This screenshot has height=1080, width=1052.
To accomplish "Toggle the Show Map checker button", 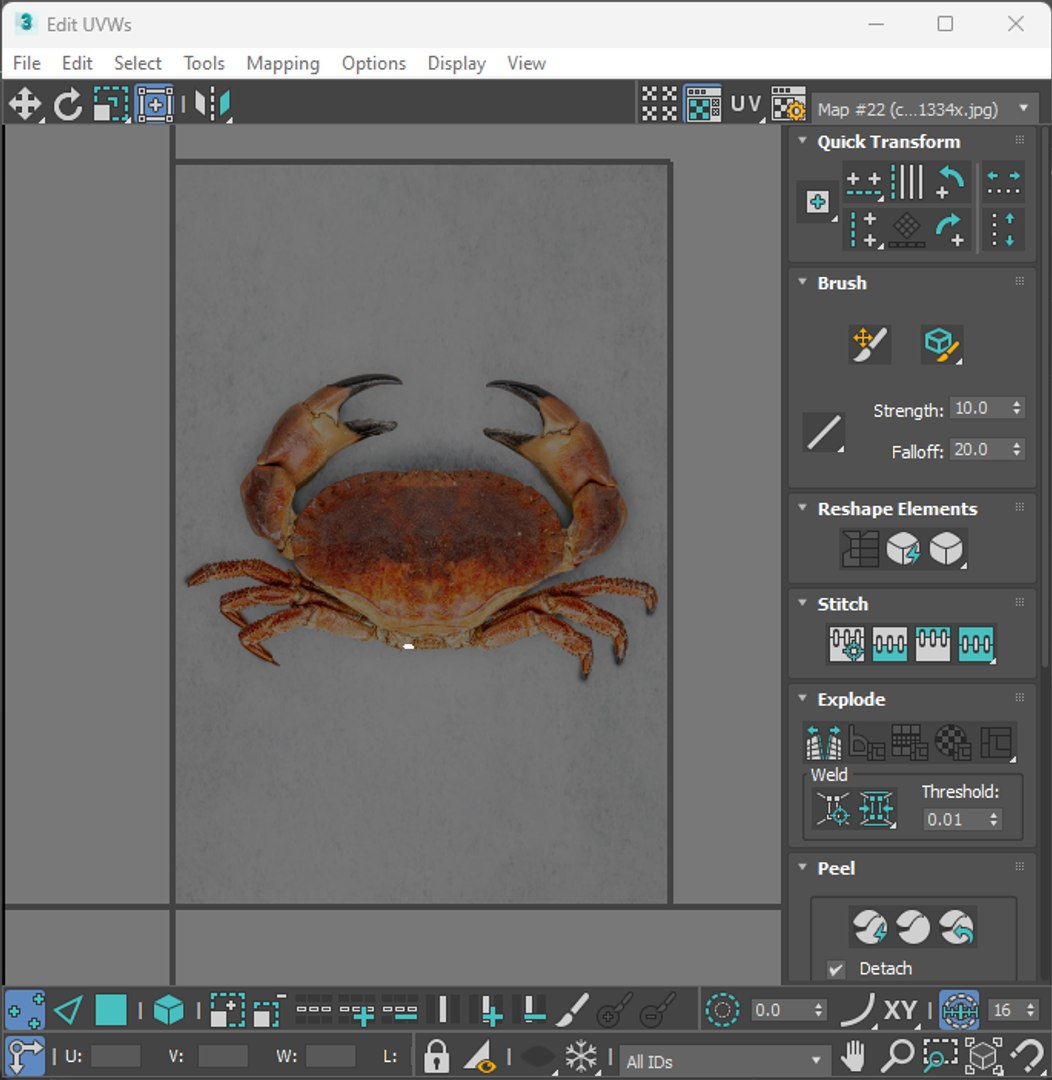I will pyautogui.click(x=703, y=105).
